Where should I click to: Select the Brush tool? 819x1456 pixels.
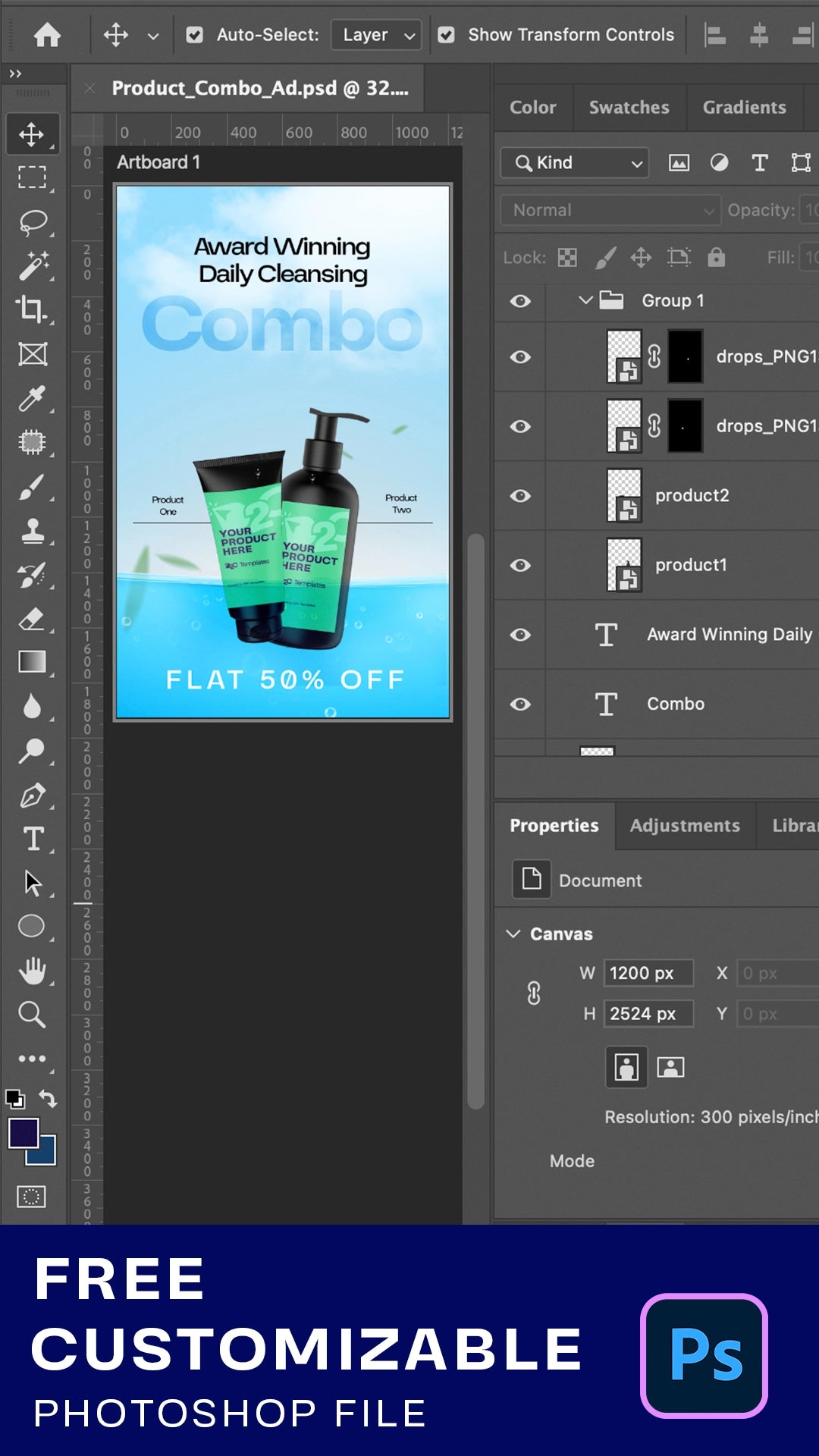[32, 488]
